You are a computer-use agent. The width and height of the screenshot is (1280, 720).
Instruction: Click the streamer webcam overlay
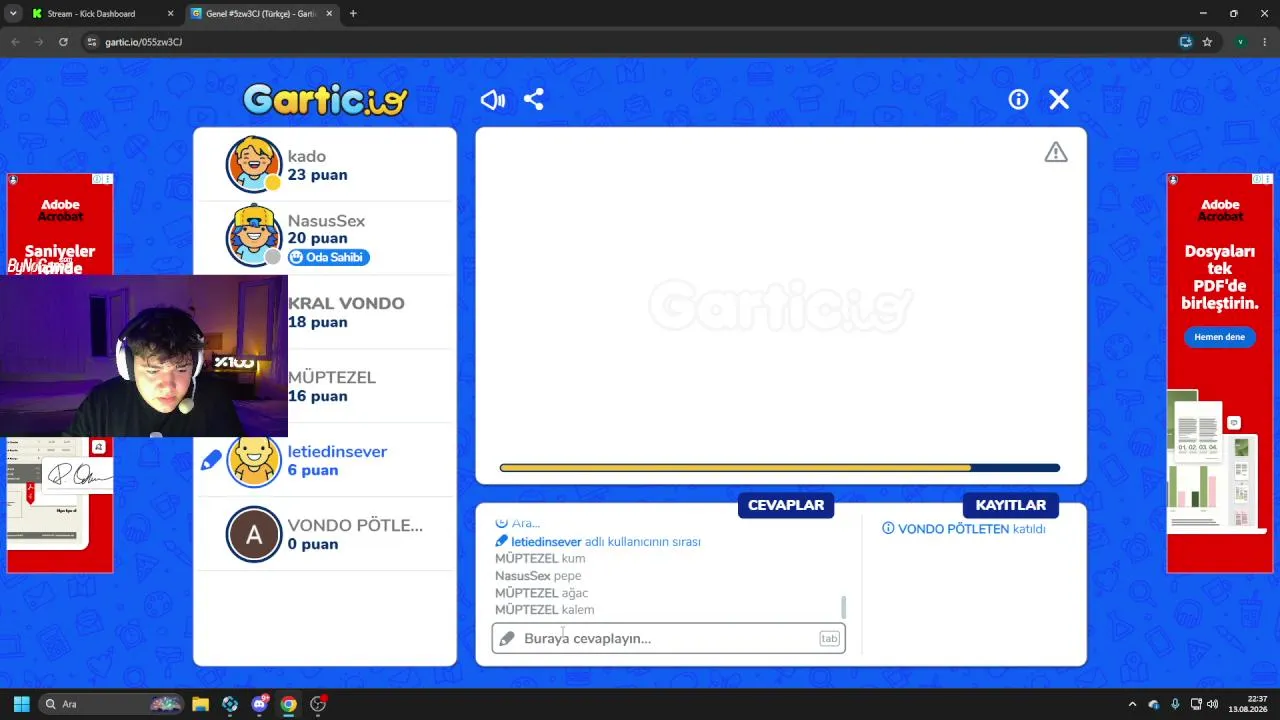(144, 357)
